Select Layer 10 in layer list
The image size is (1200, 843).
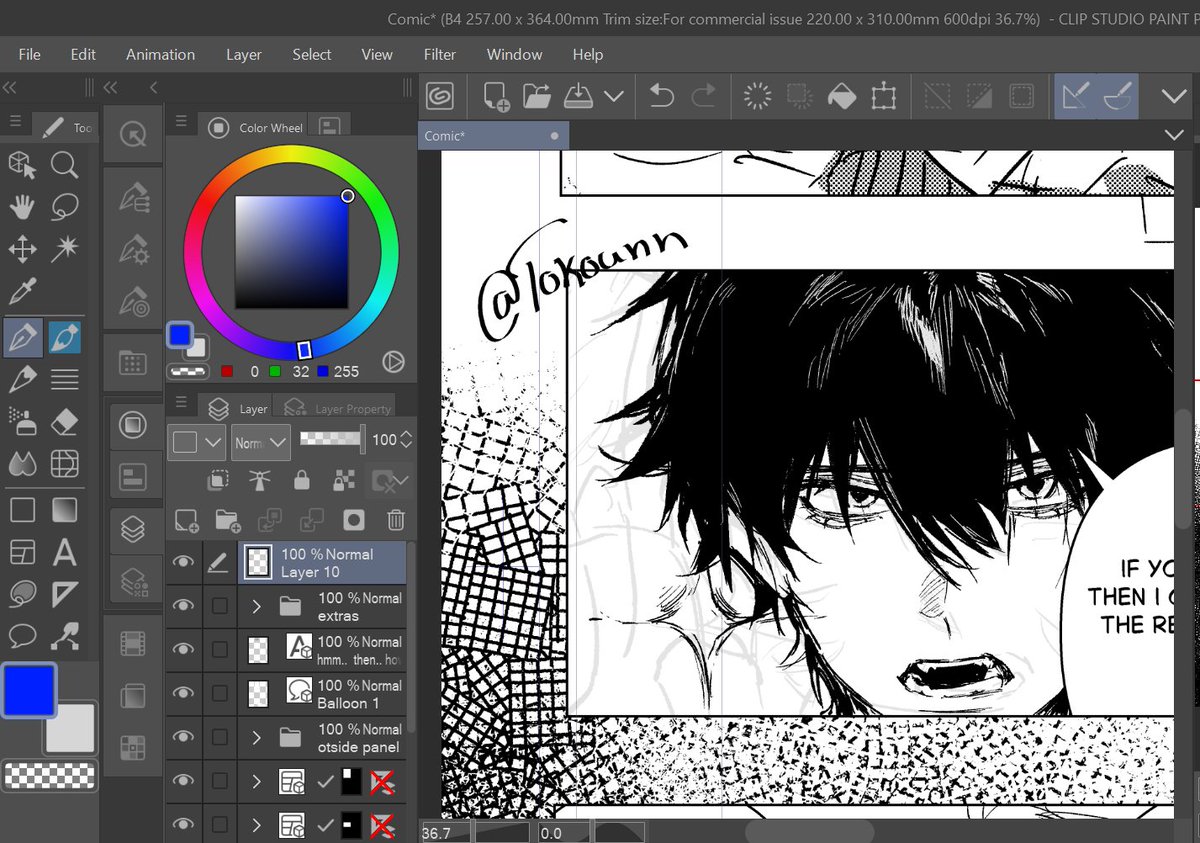click(322, 563)
